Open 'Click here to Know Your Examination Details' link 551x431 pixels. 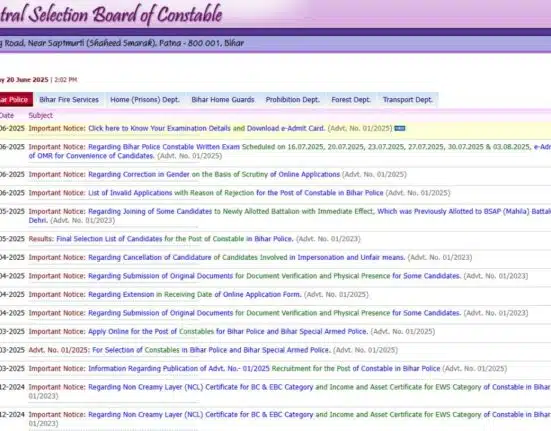160,129
